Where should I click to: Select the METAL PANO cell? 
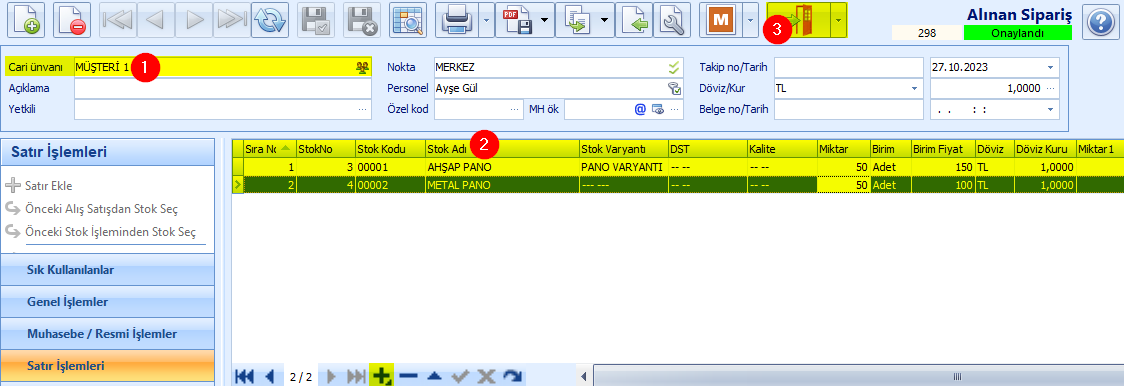pyautogui.click(x=502, y=184)
